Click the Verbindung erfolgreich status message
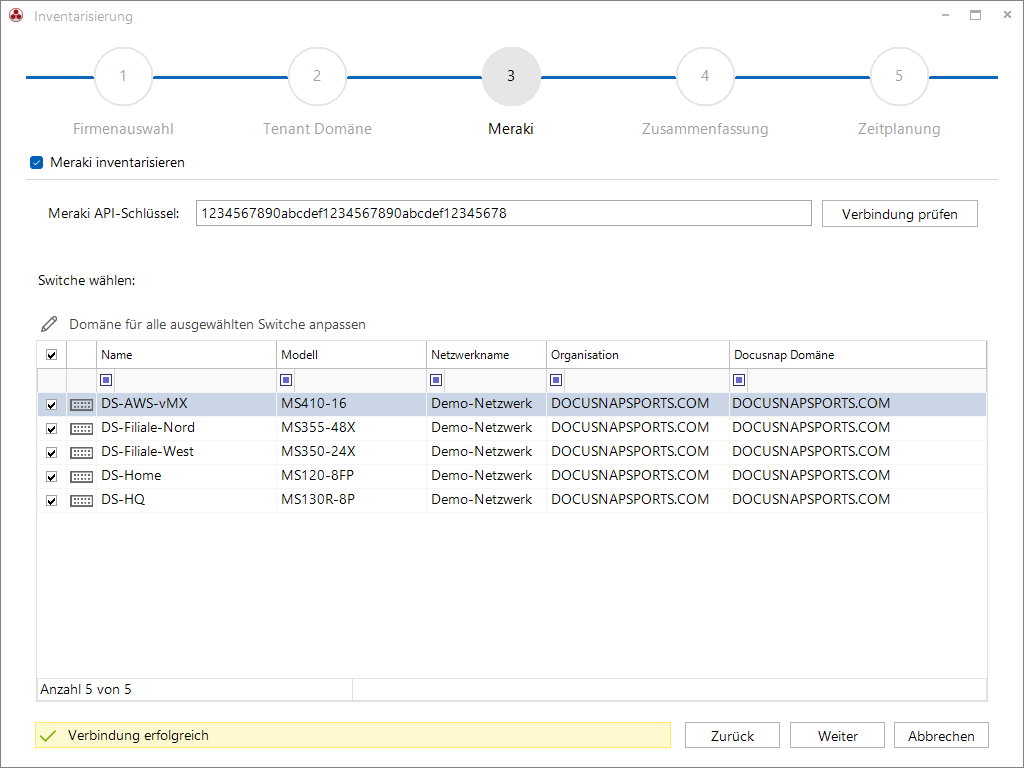Screen dimensions: 1024x768 click(x=353, y=735)
